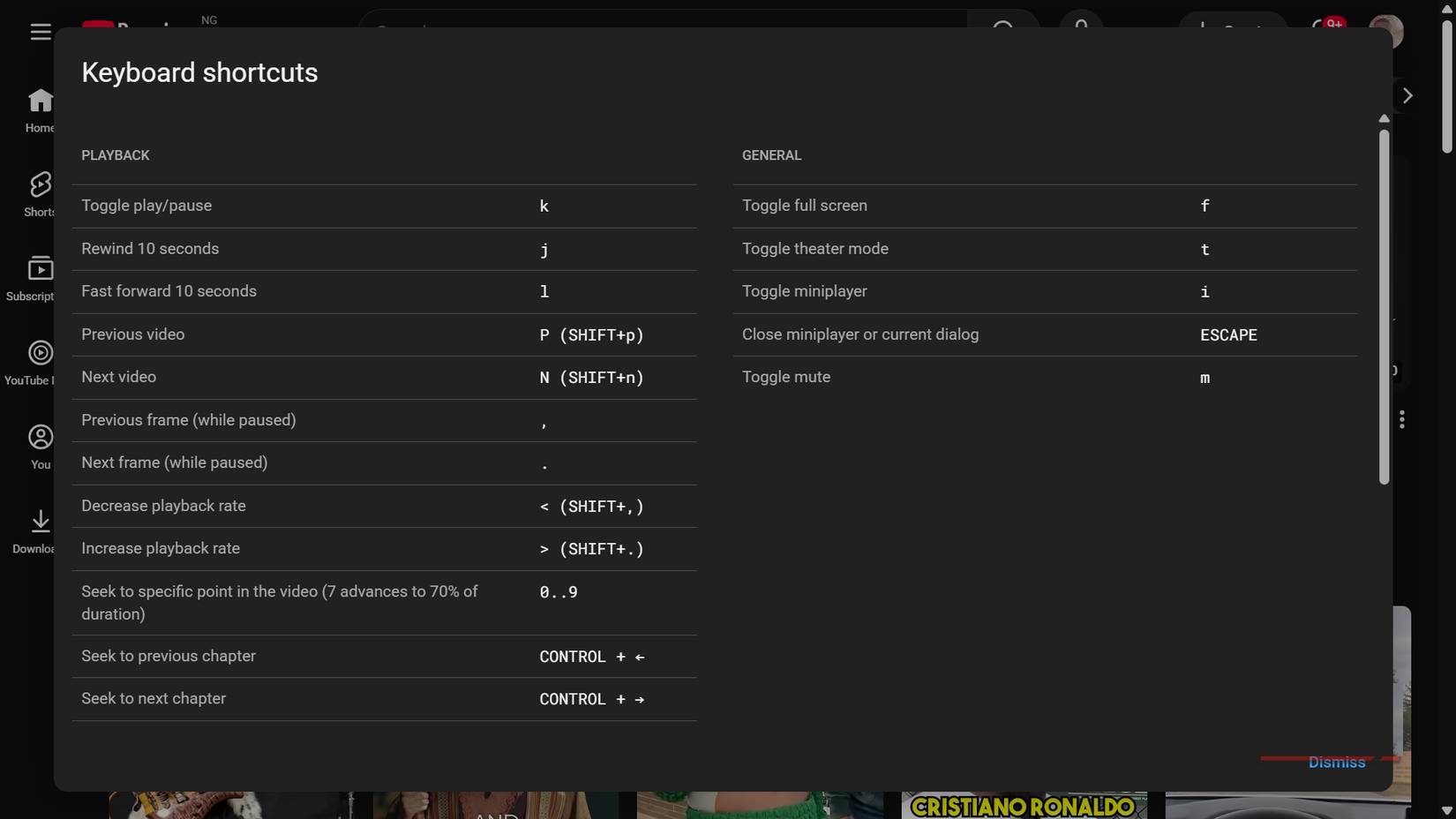Dismiss the keyboard shortcuts dialog

tap(1337, 763)
